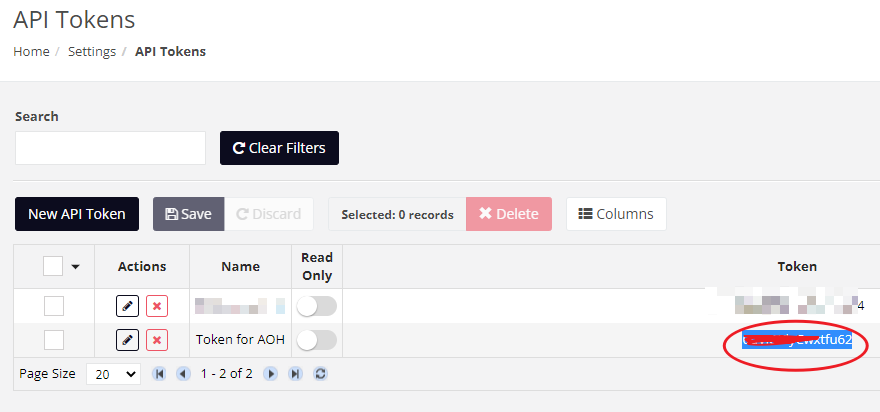880x412 pixels.
Task: Go to last page pager icon
Action: point(295,374)
